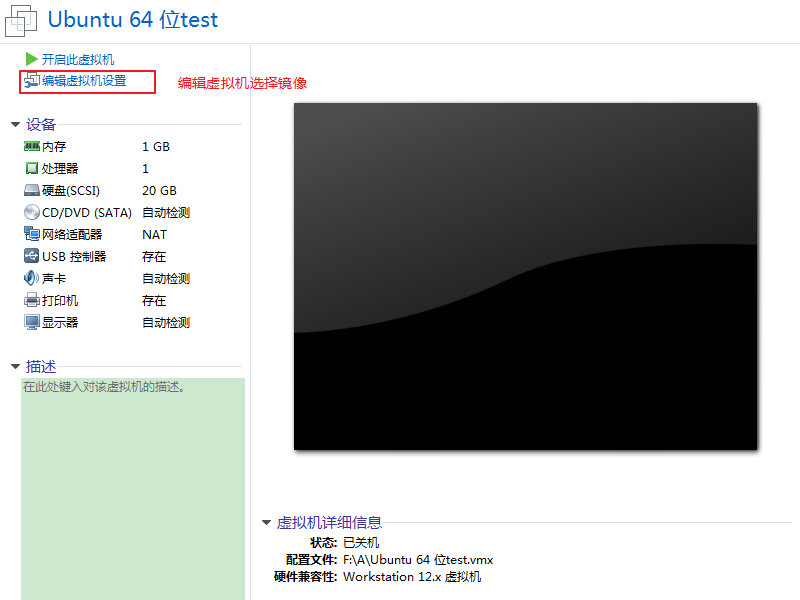Select the USB controller icon
Screen dimensions: 800x600
click(32, 257)
